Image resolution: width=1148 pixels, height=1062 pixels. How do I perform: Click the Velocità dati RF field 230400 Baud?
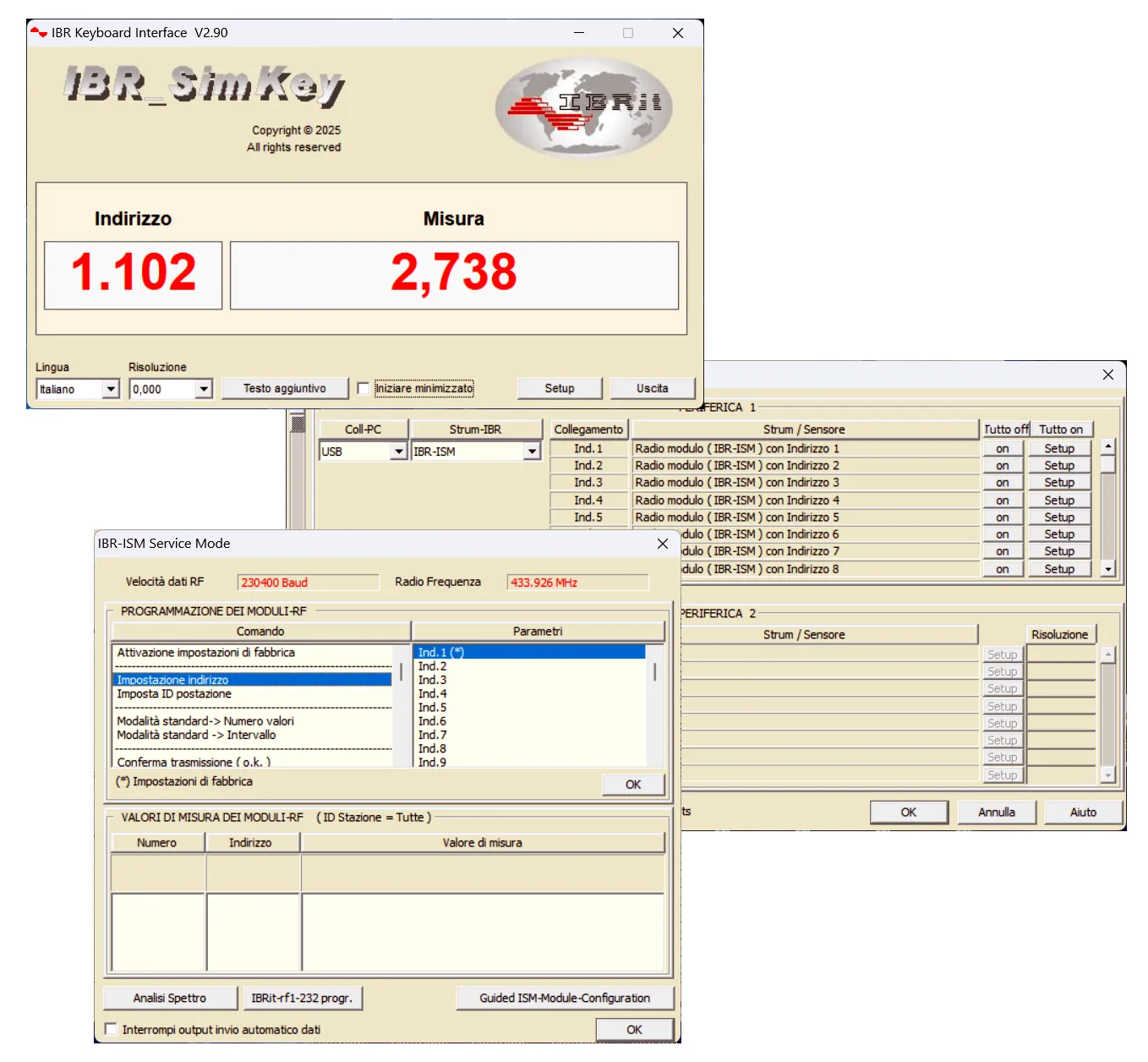[x=309, y=583]
